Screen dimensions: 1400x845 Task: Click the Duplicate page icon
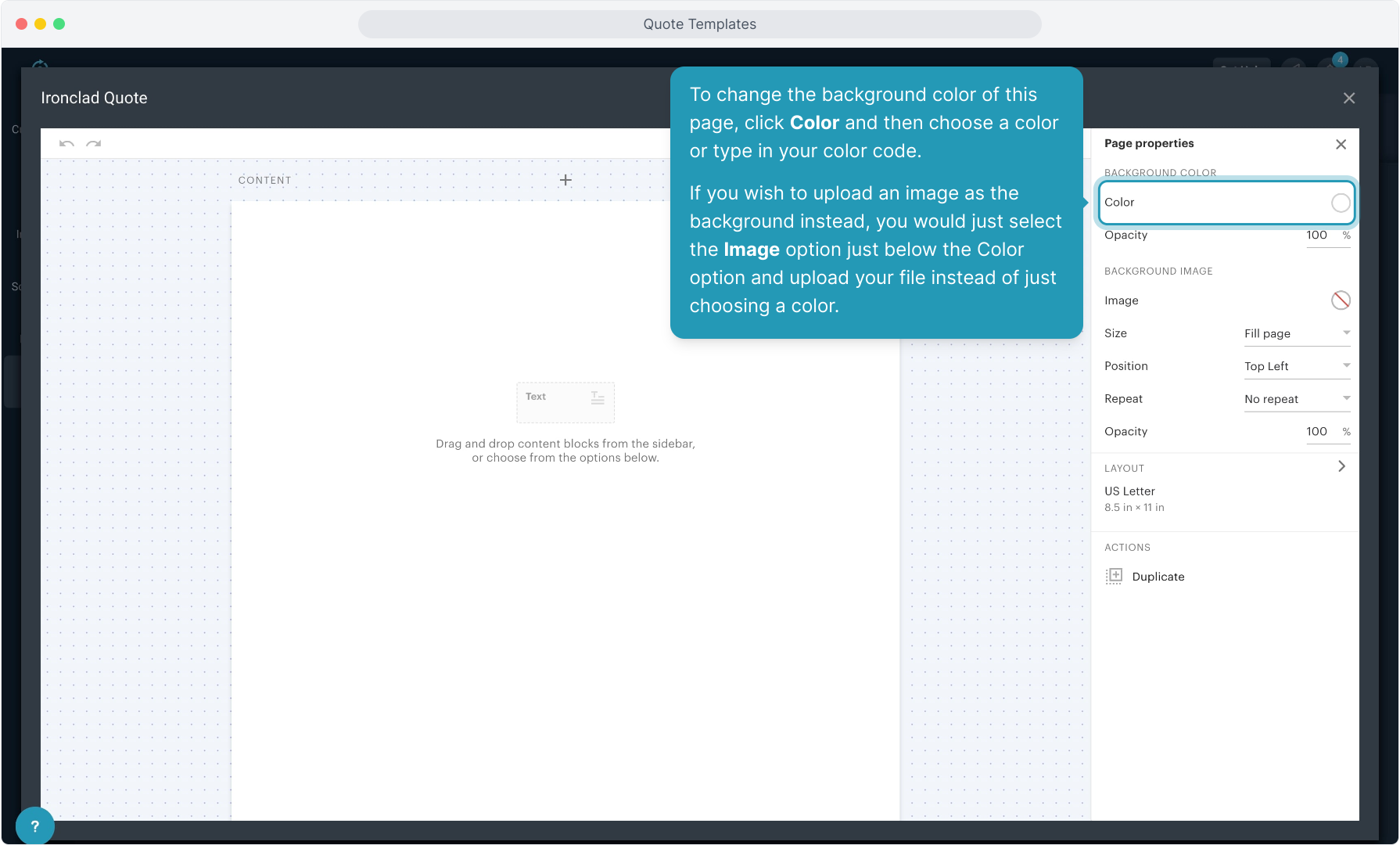tap(1114, 577)
